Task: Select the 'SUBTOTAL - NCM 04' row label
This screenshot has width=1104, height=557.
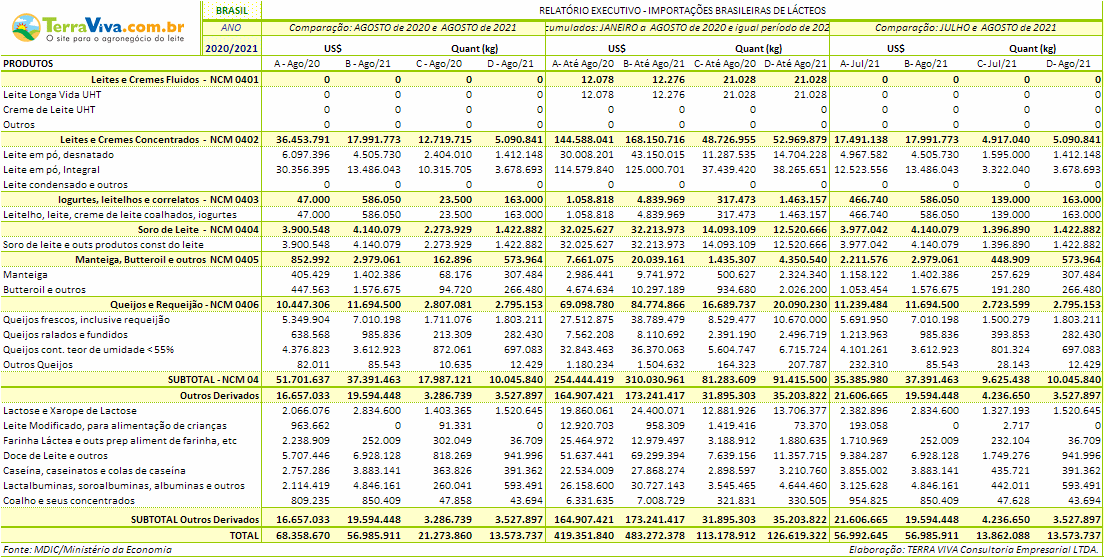Action: (x=213, y=380)
